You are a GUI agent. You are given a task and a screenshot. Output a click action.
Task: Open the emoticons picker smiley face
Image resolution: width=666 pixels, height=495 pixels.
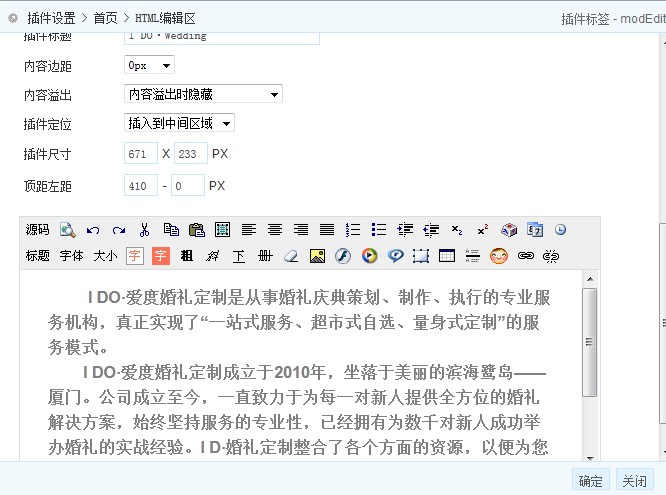point(499,256)
